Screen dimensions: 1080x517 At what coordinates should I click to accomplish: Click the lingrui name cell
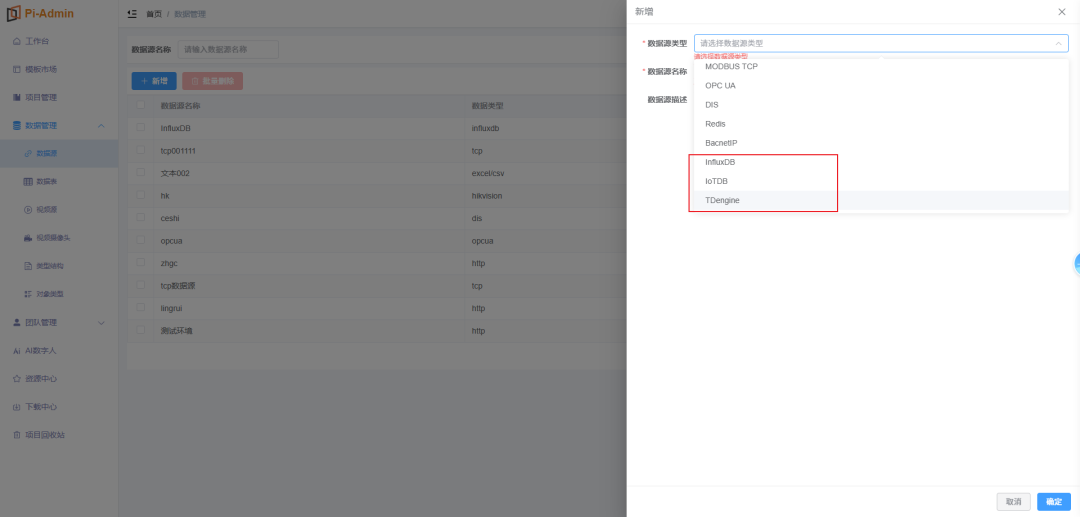172,308
